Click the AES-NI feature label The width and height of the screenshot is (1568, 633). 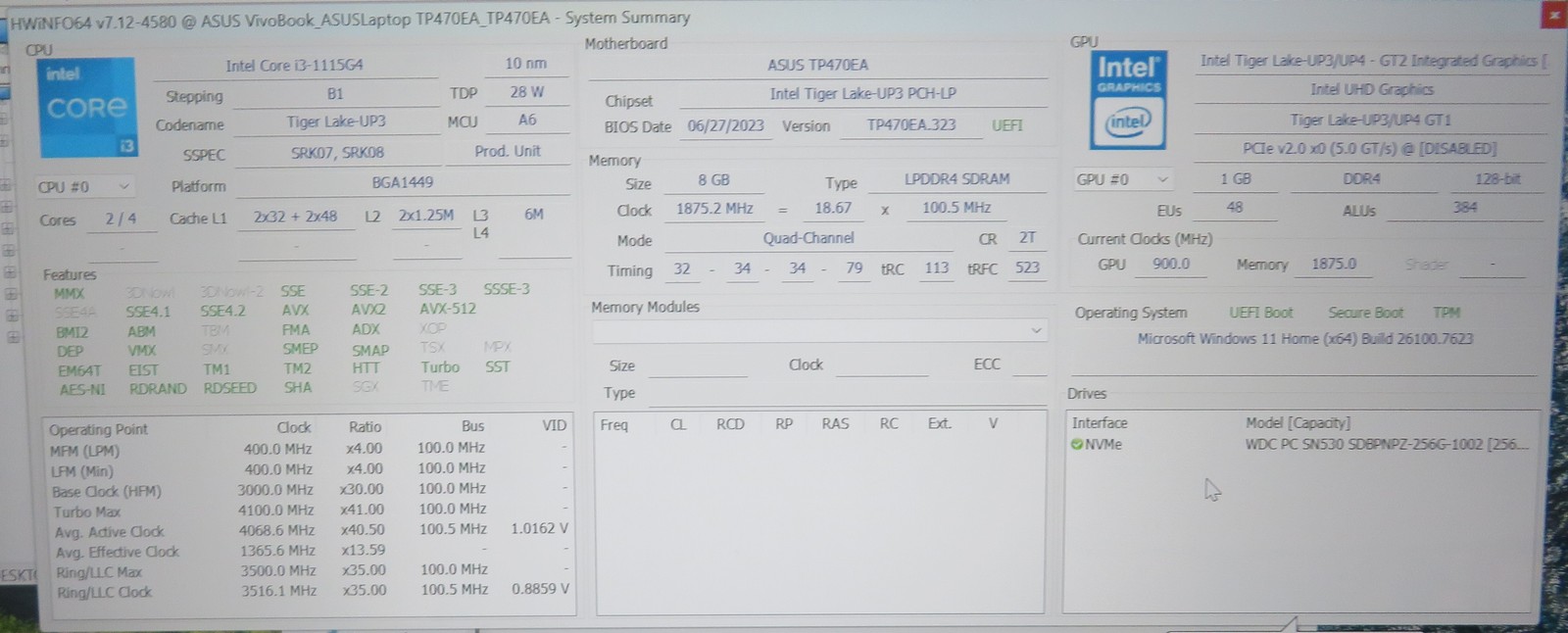point(82,390)
